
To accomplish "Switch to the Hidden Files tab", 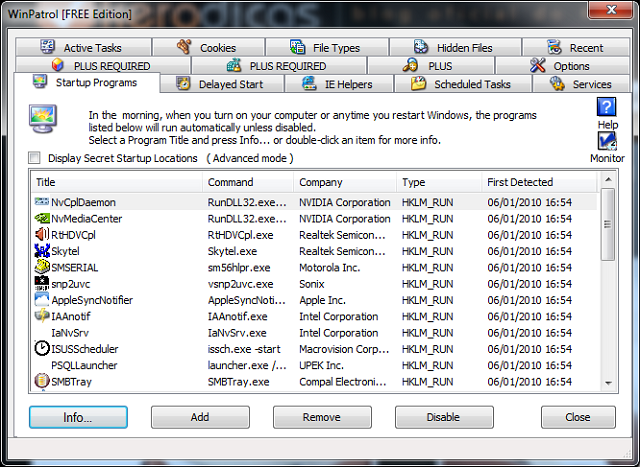I will pyautogui.click(x=456, y=47).
